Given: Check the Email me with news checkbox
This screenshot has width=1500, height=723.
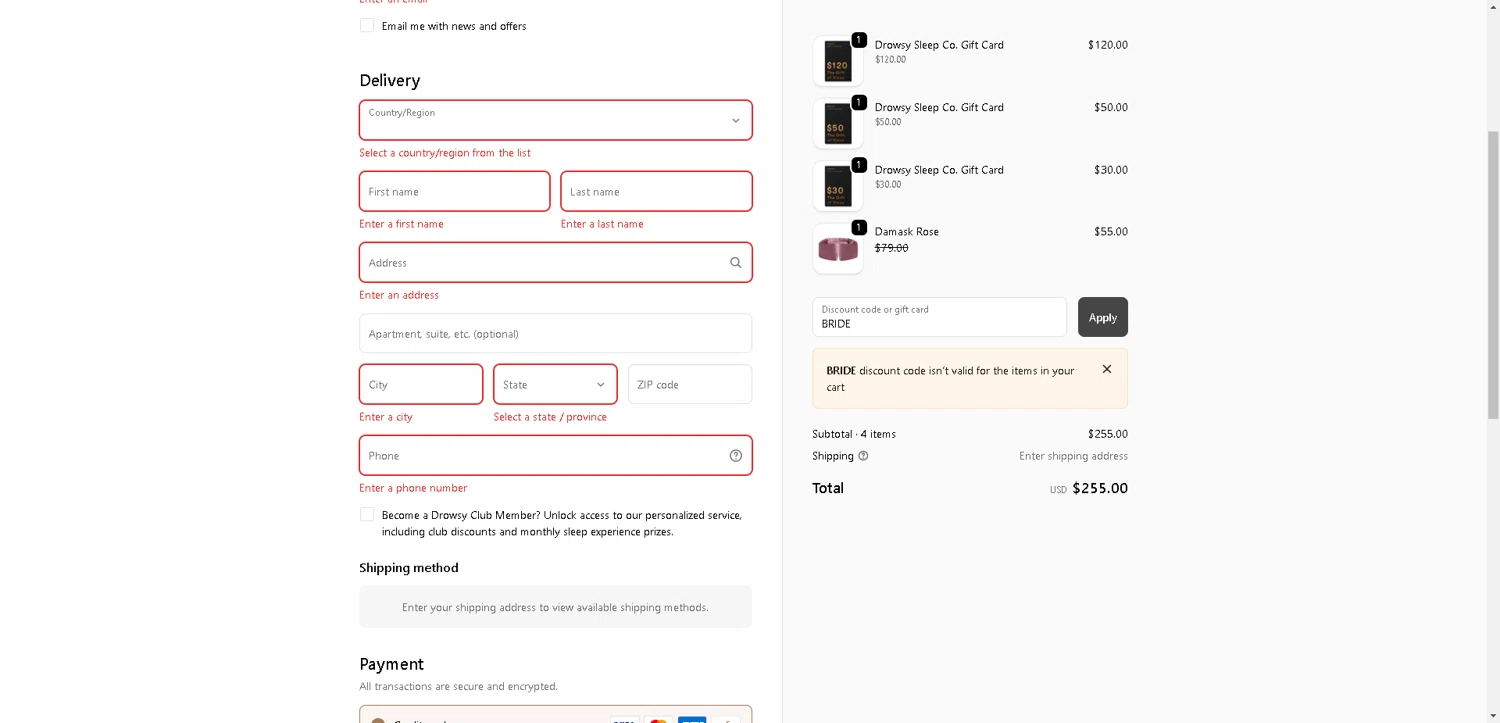Looking at the screenshot, I should click(x=367, y=26).
